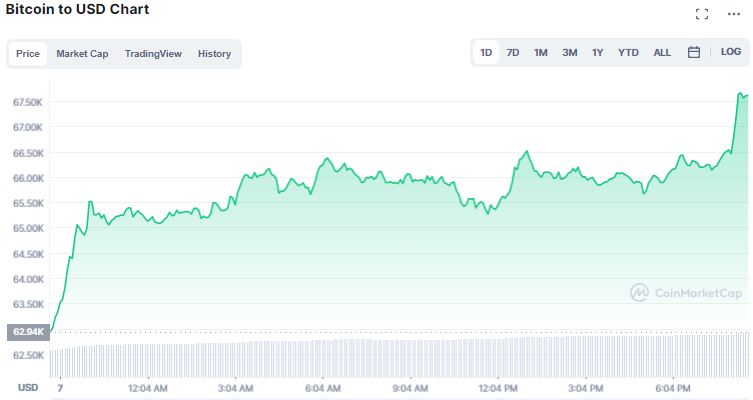Image resolution: width=753 pixels, height=400 pixels.
Task: Select the 7D time range
Action: coord(513,52)
